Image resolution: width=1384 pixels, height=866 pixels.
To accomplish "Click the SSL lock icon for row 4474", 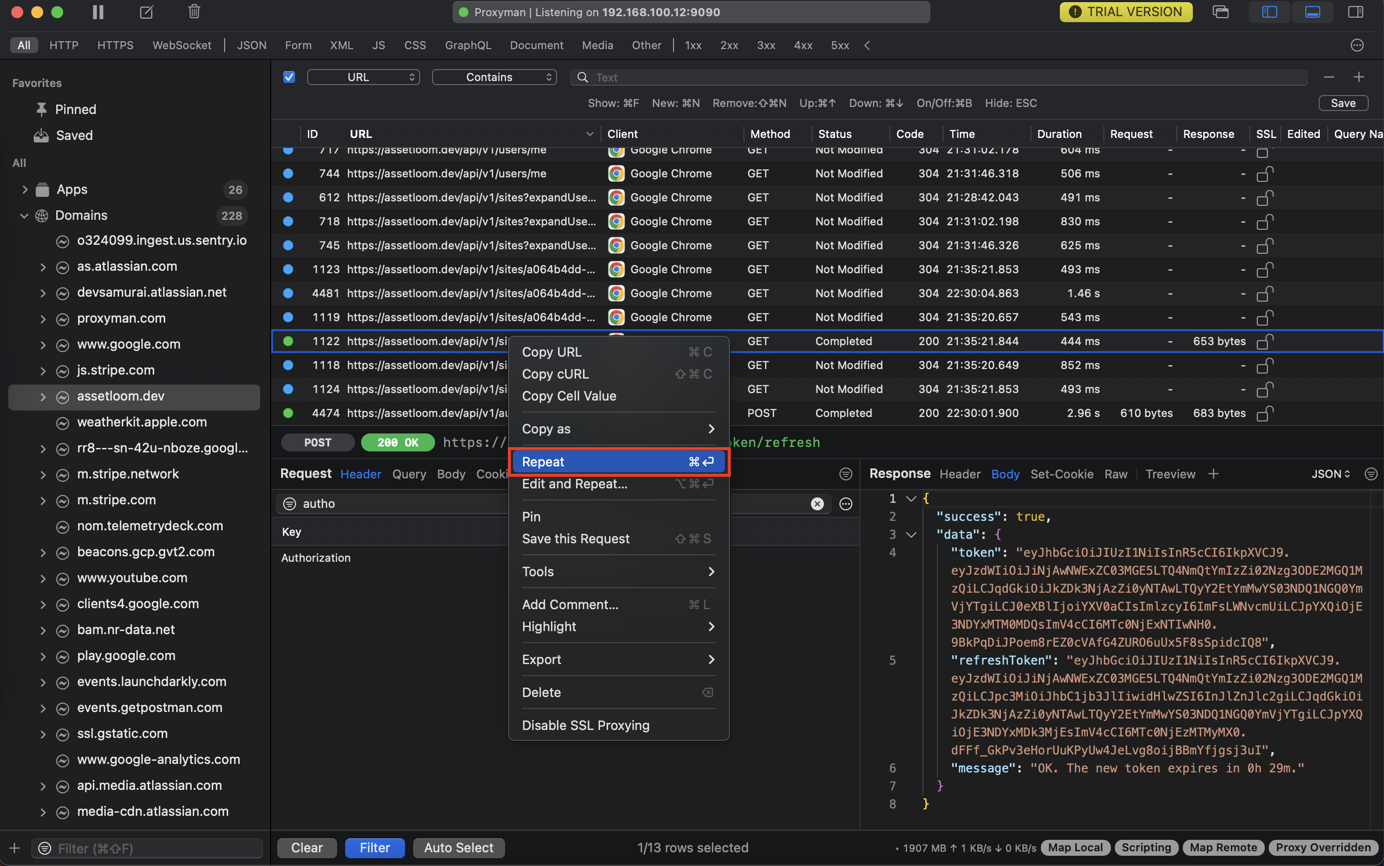I will pyautogui.click(x=1264, y=413).
